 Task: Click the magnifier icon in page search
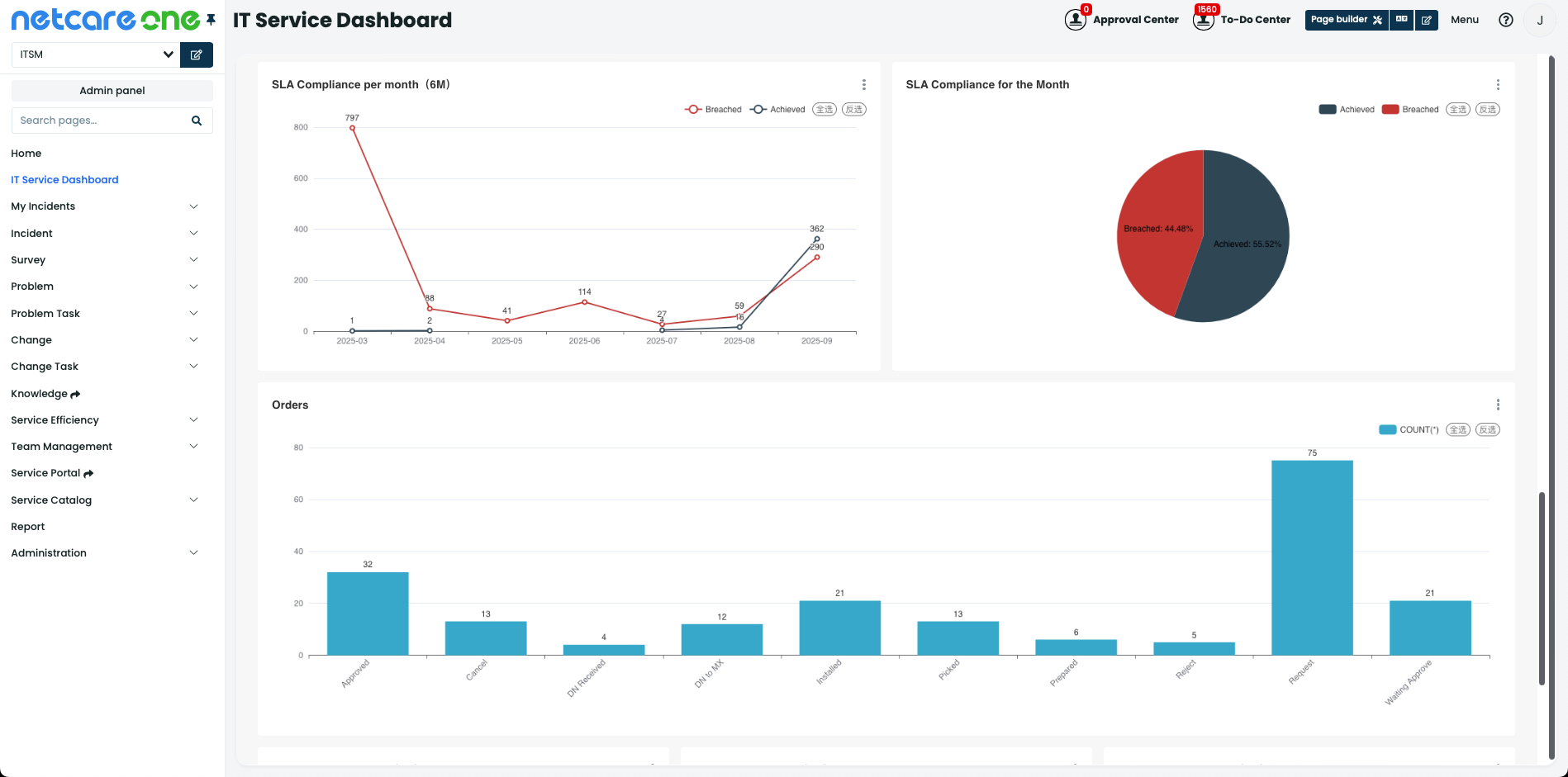[x=197, y=121]
